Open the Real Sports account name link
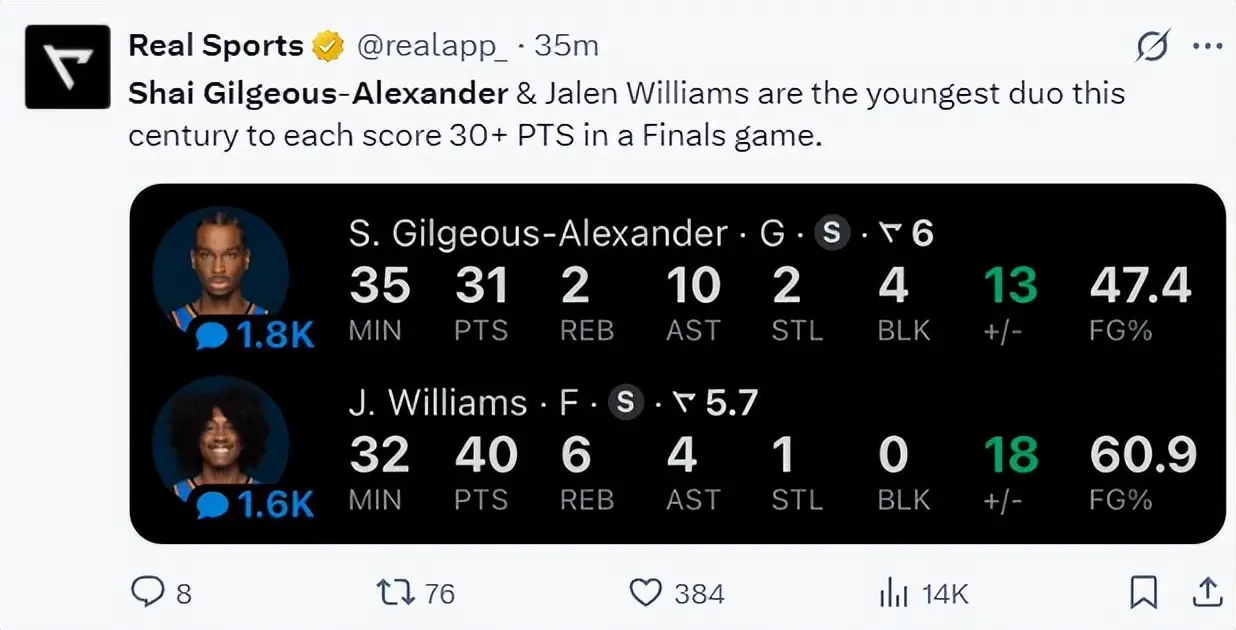Image resolution: width=1236 pixels, height=630 pixels. pyautogui.click(x=216, y=46)
